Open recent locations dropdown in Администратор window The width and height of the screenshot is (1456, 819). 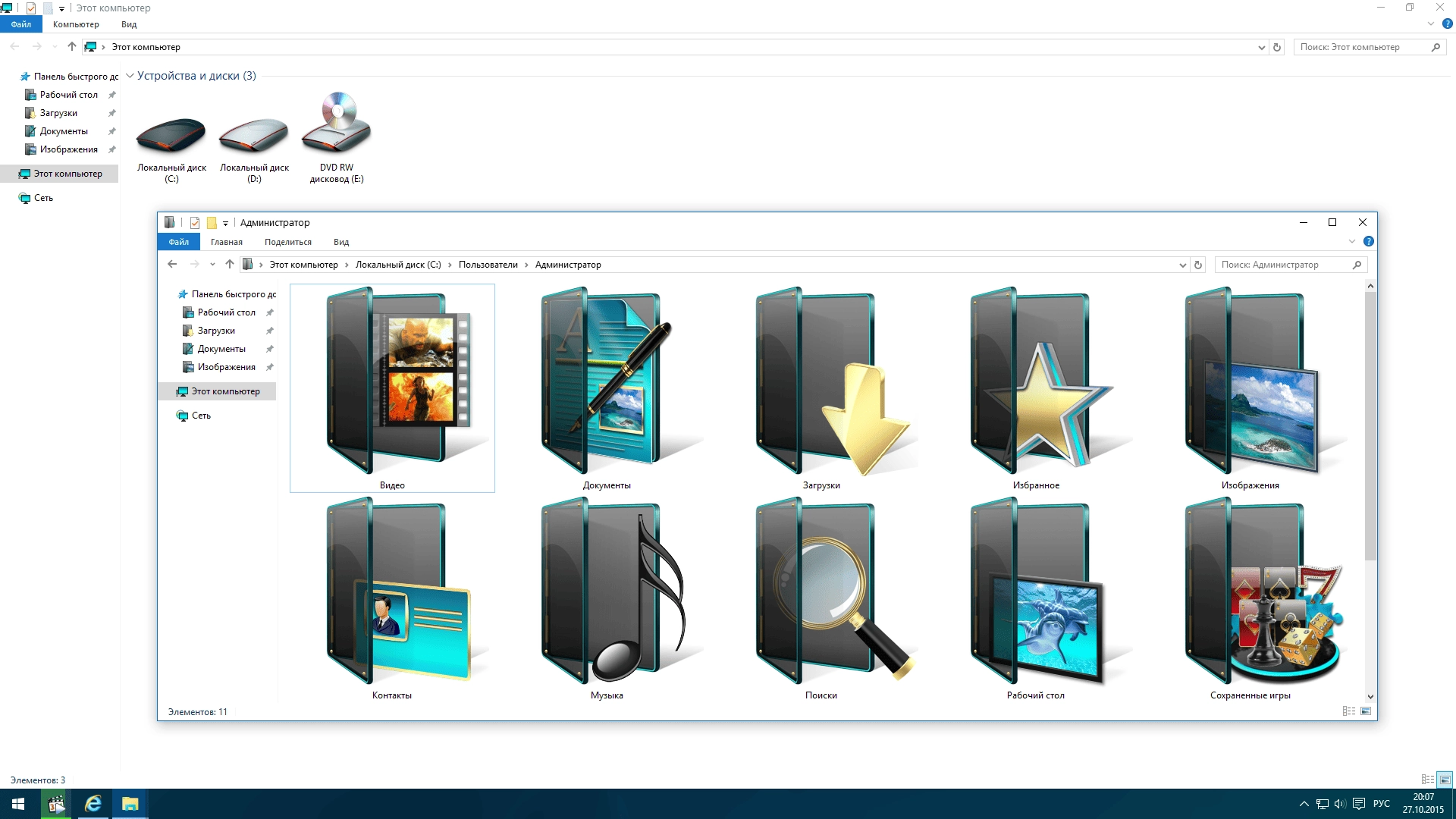click(212, 265)
